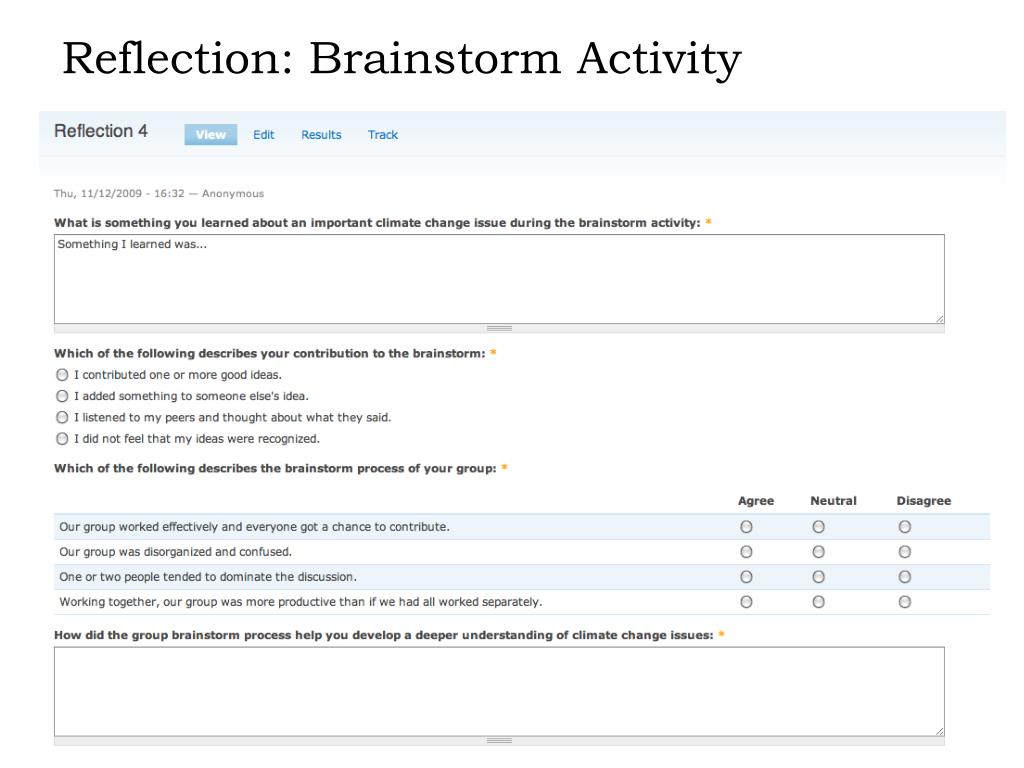Open the Results tab

coord(321,135)
